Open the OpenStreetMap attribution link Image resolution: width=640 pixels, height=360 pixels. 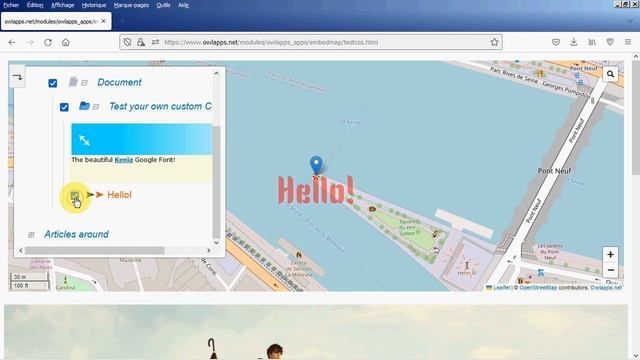538,288
